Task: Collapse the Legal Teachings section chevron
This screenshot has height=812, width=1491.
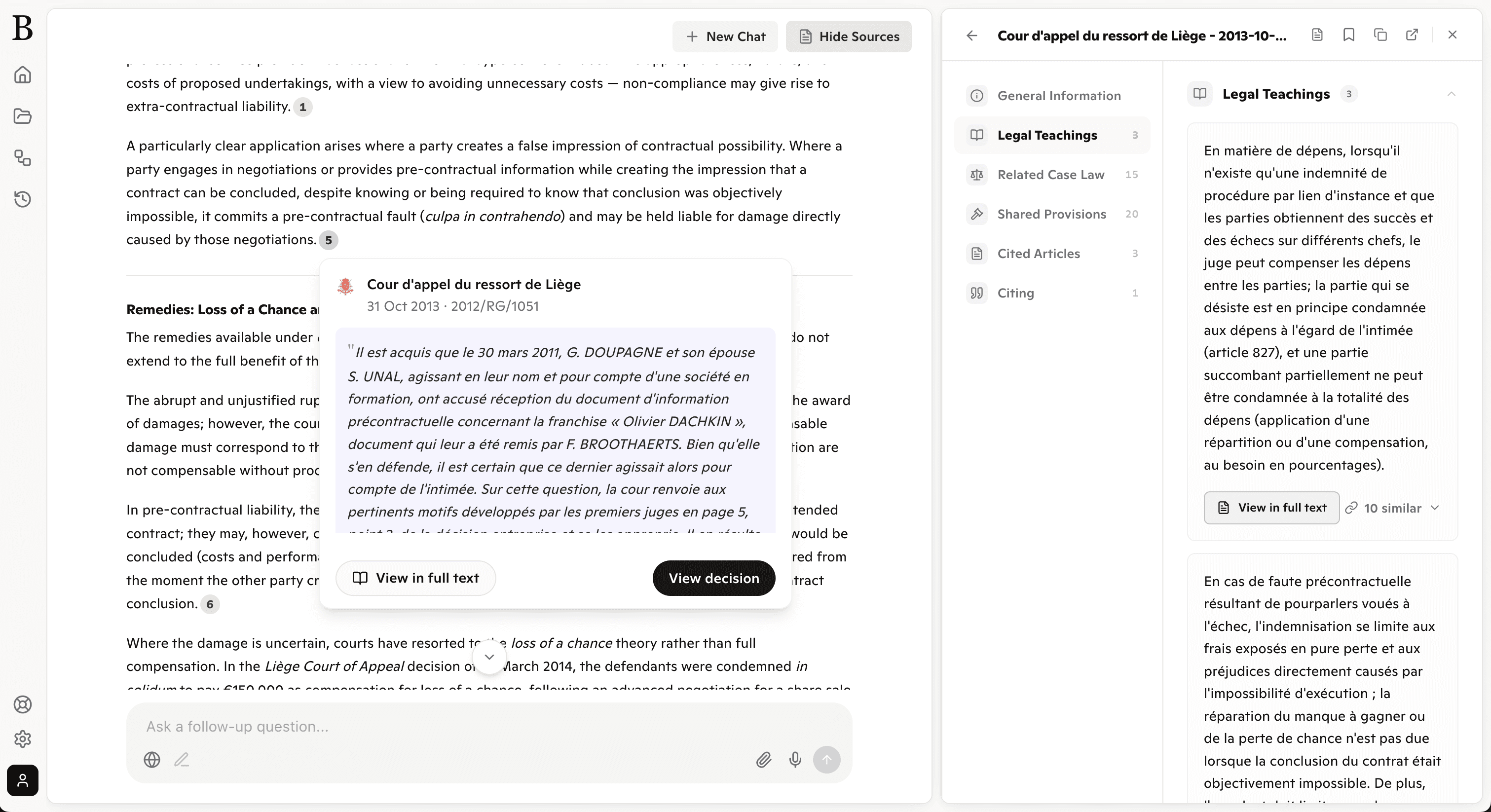Action: [1451, 94]
